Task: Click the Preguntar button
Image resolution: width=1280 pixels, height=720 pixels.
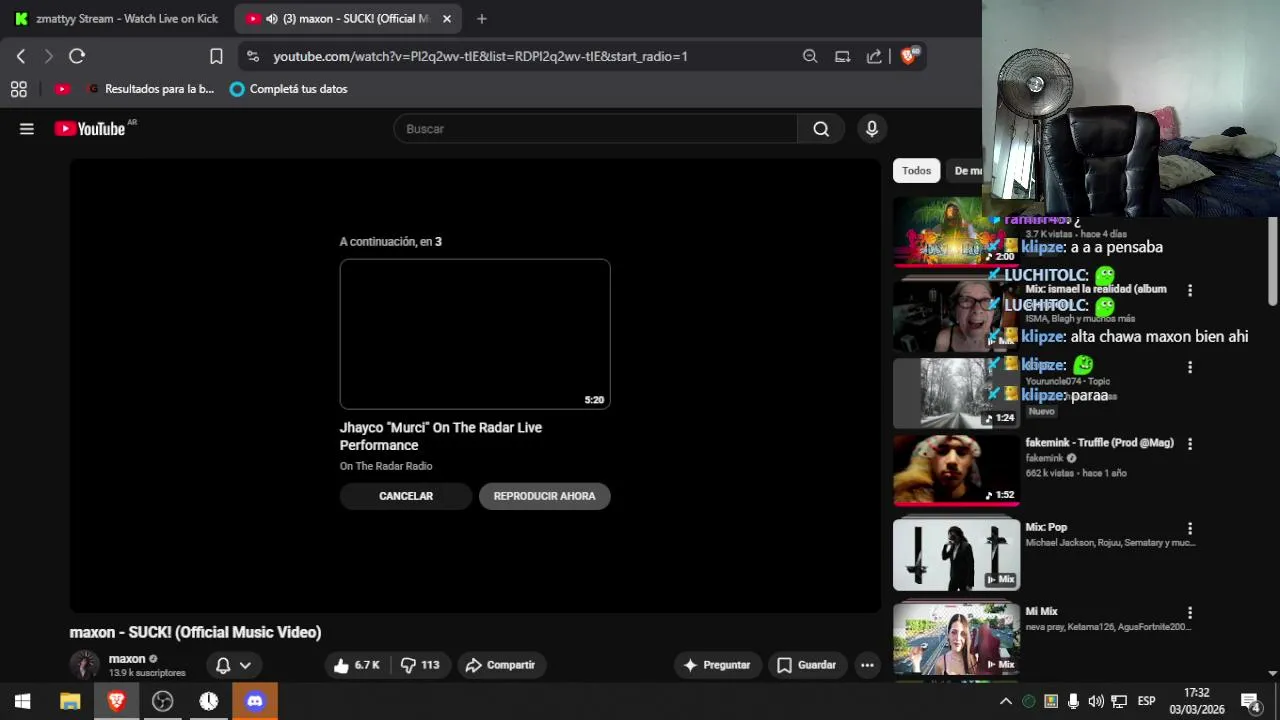Action: [x=716, y=665]
